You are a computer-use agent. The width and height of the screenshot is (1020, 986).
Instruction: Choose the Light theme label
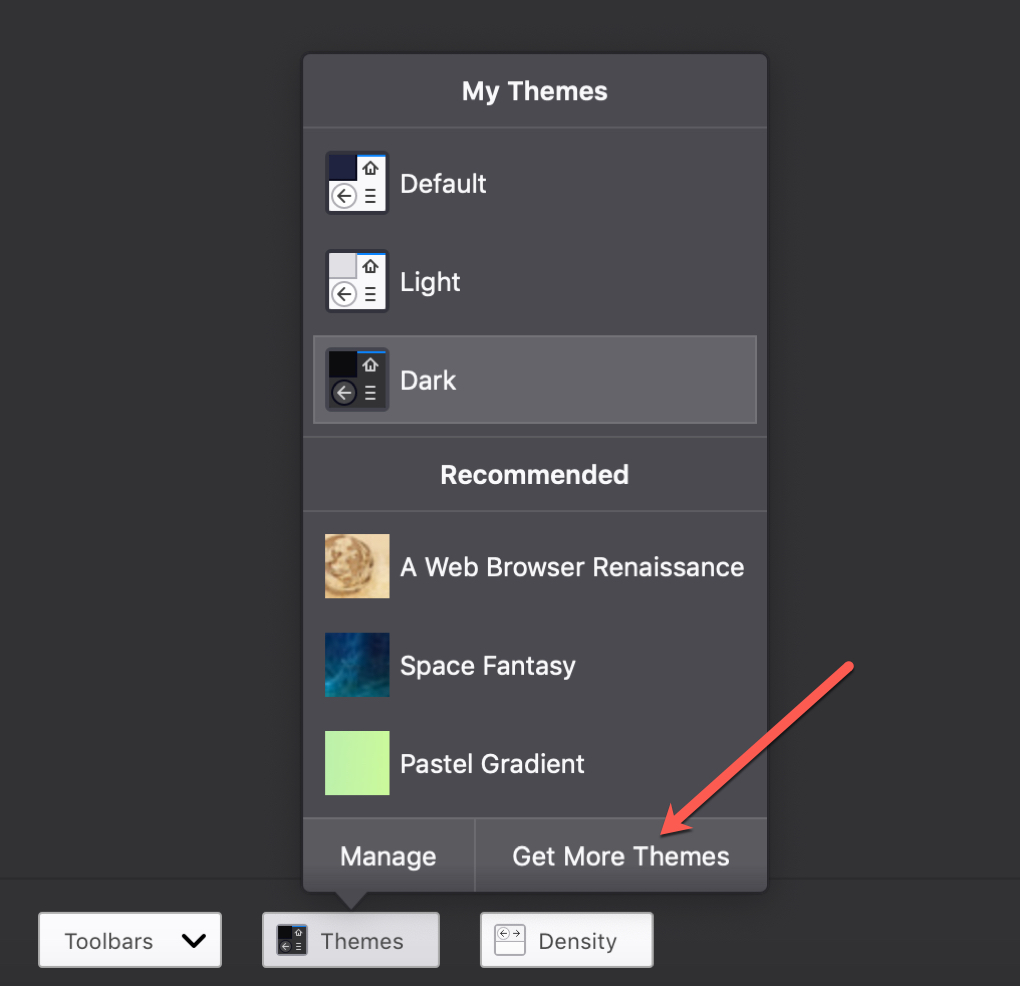point(430,282)
